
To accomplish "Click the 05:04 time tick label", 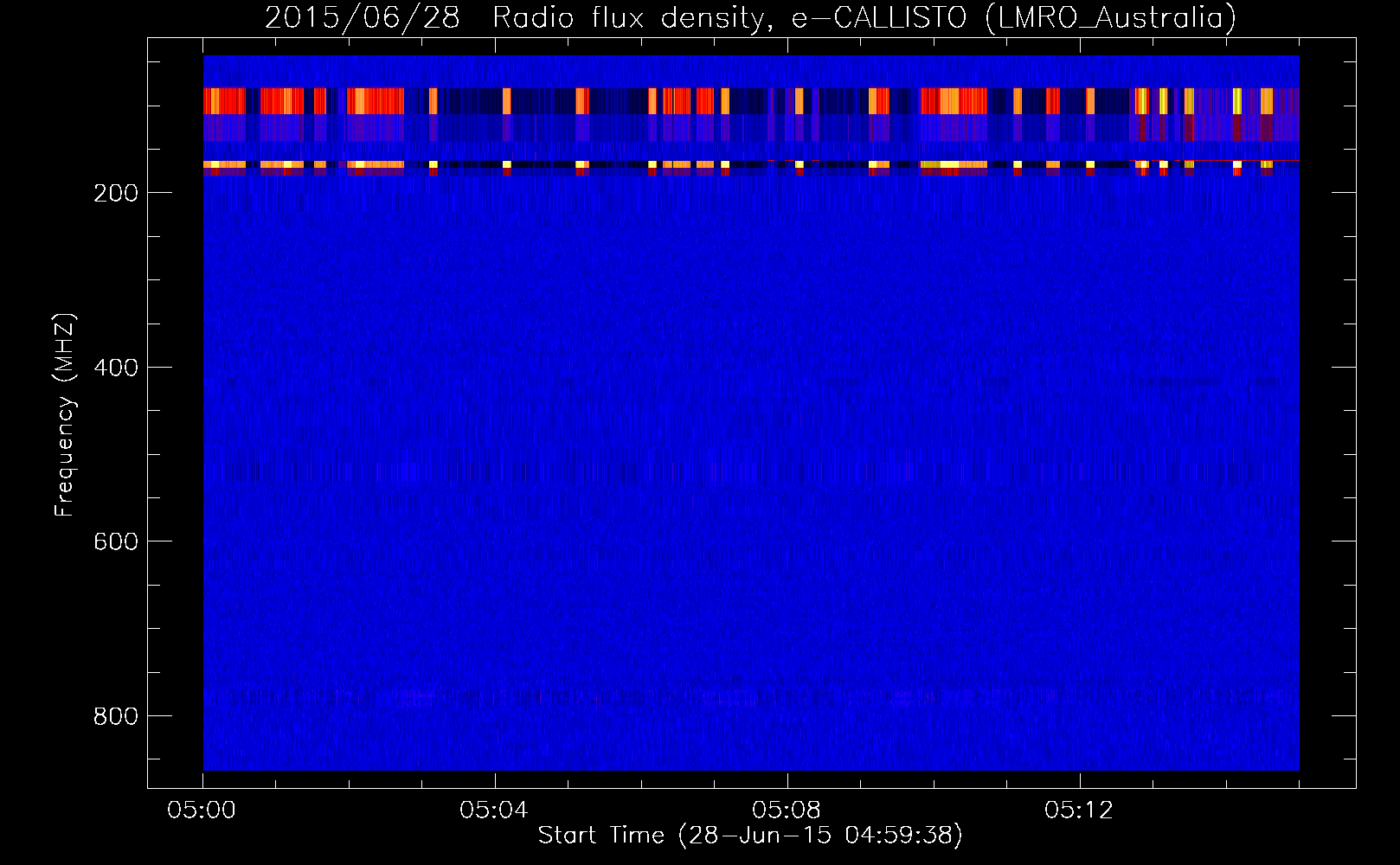I will point(494,811).
